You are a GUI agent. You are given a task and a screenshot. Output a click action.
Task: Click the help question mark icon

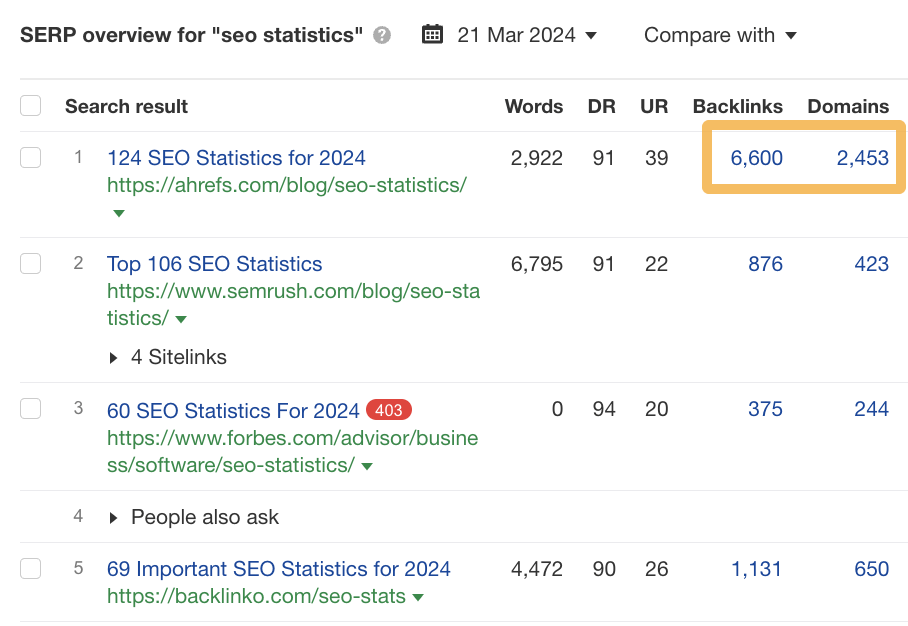[x=381, y=35]
